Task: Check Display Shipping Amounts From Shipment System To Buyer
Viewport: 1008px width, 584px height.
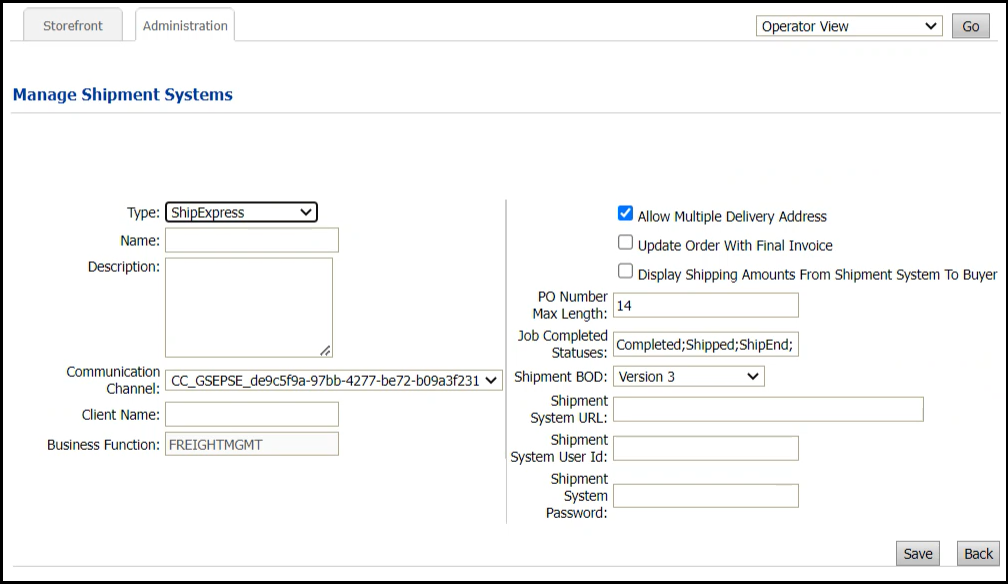Action: [625, 271]
